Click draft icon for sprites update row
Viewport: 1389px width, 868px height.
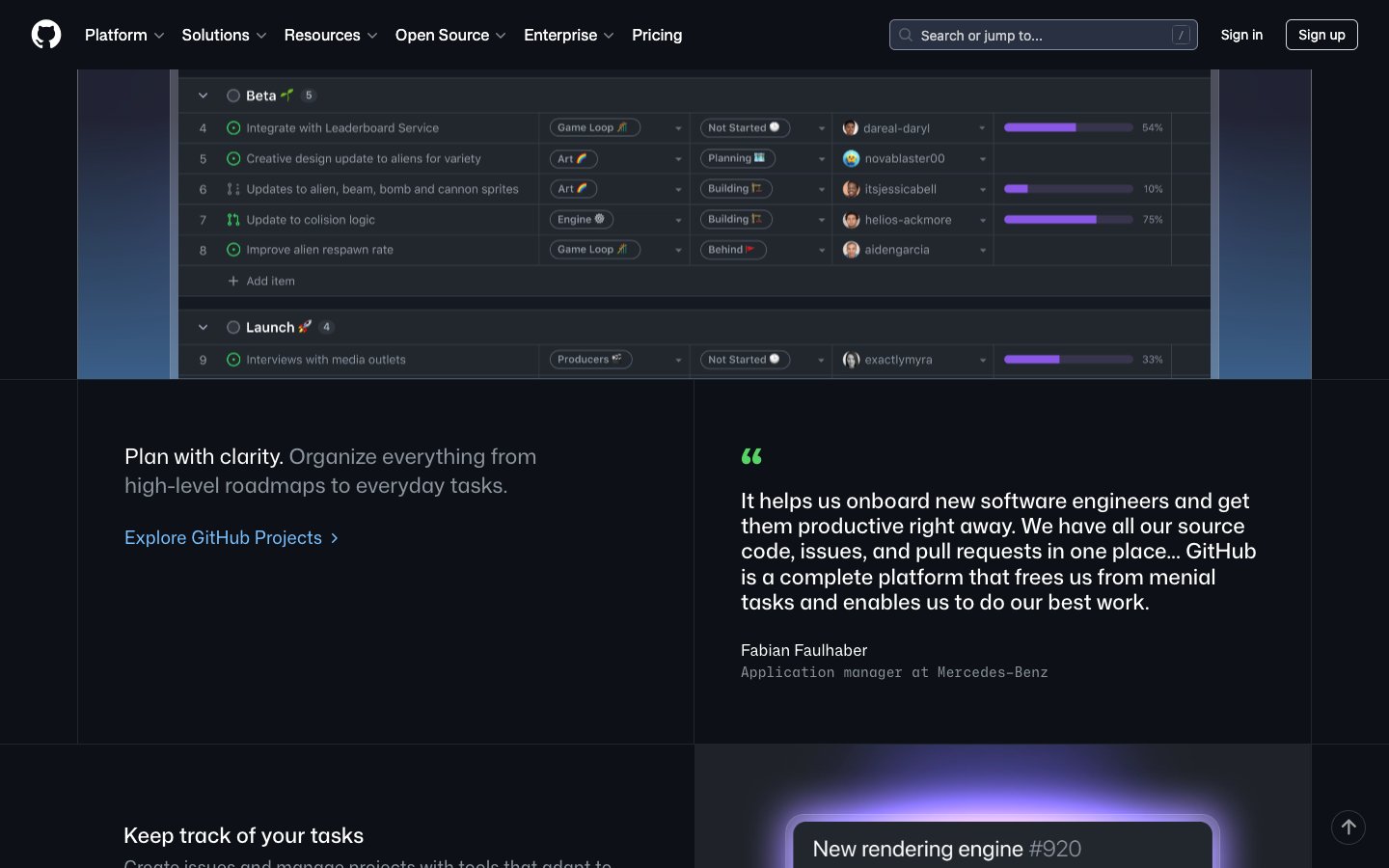click(233, 189)
